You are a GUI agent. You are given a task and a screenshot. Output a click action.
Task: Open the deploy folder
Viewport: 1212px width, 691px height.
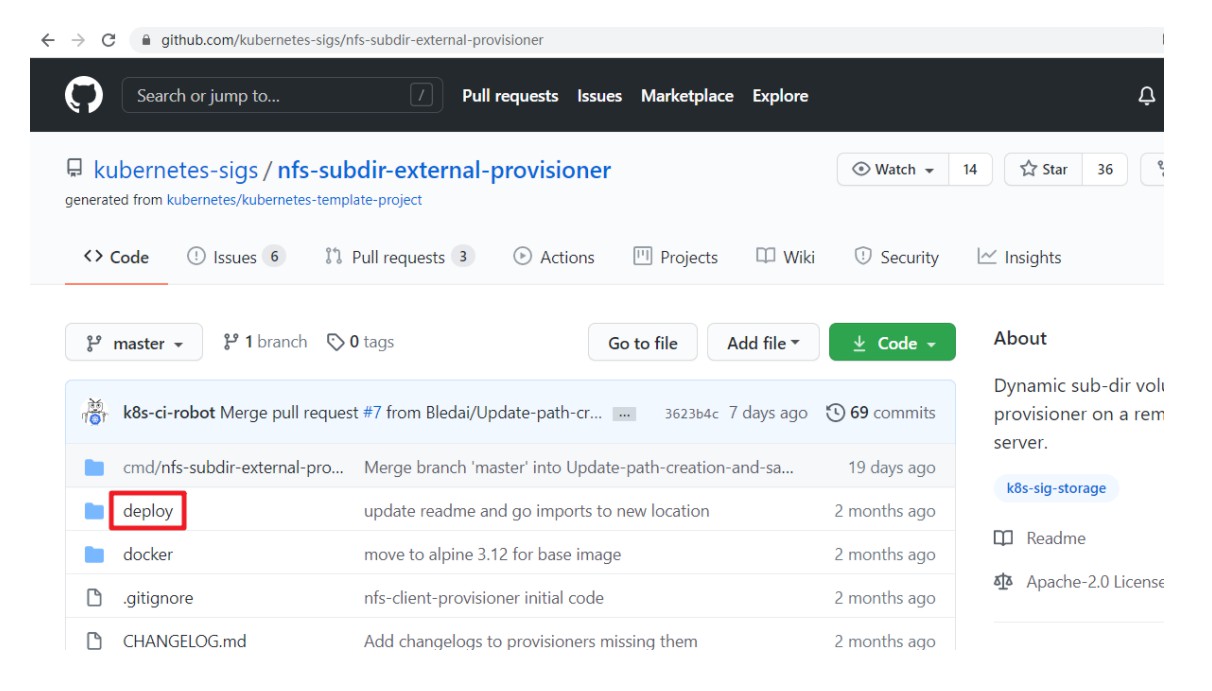(148, 511)
